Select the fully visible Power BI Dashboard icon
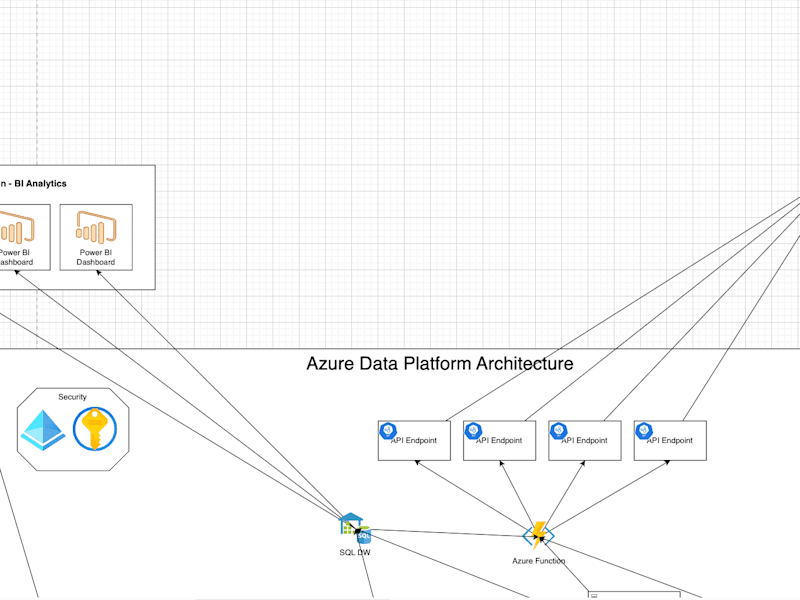 click(96, 228)
